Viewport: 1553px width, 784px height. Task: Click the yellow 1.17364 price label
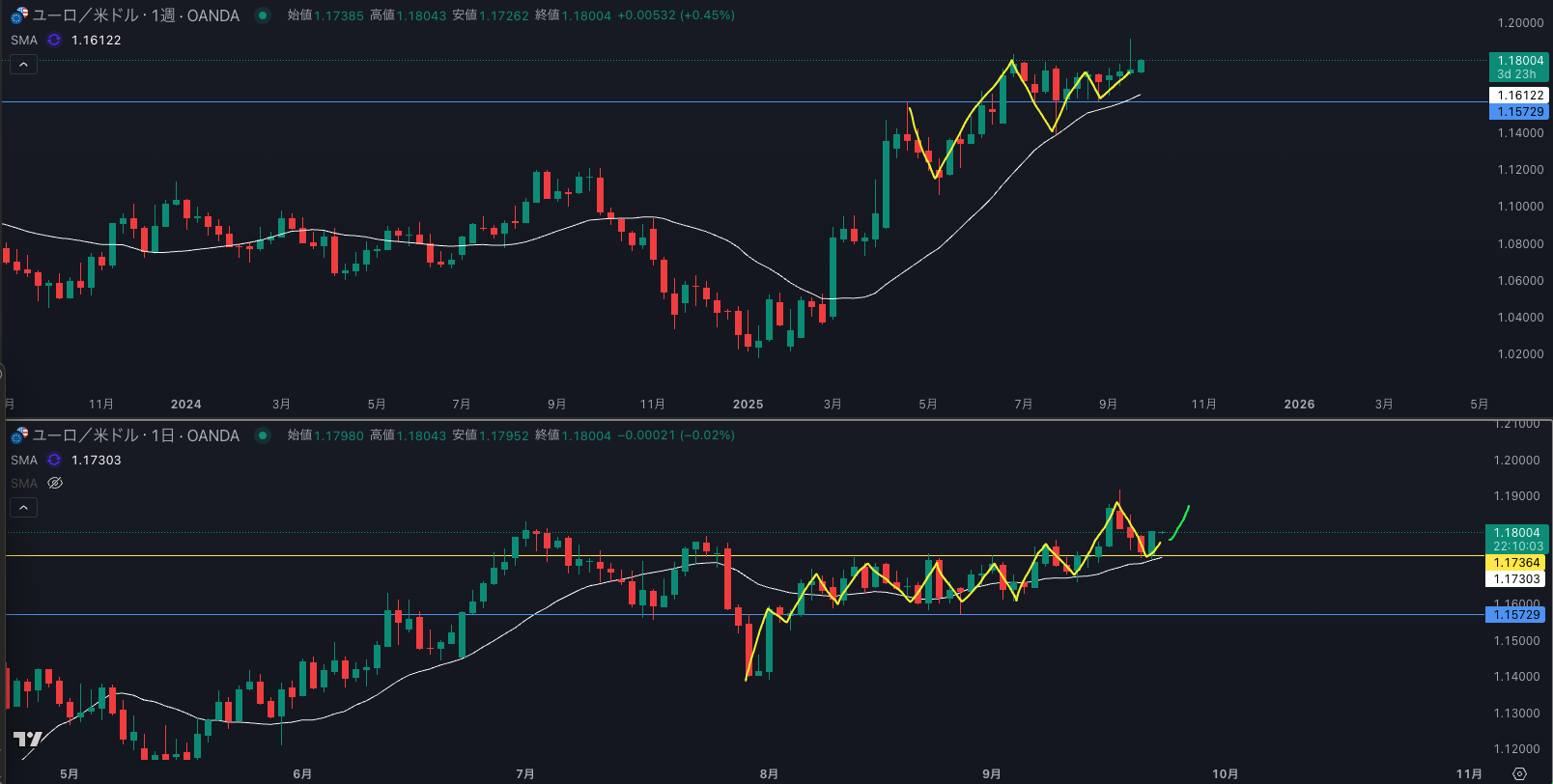[x=1517, y=563]
